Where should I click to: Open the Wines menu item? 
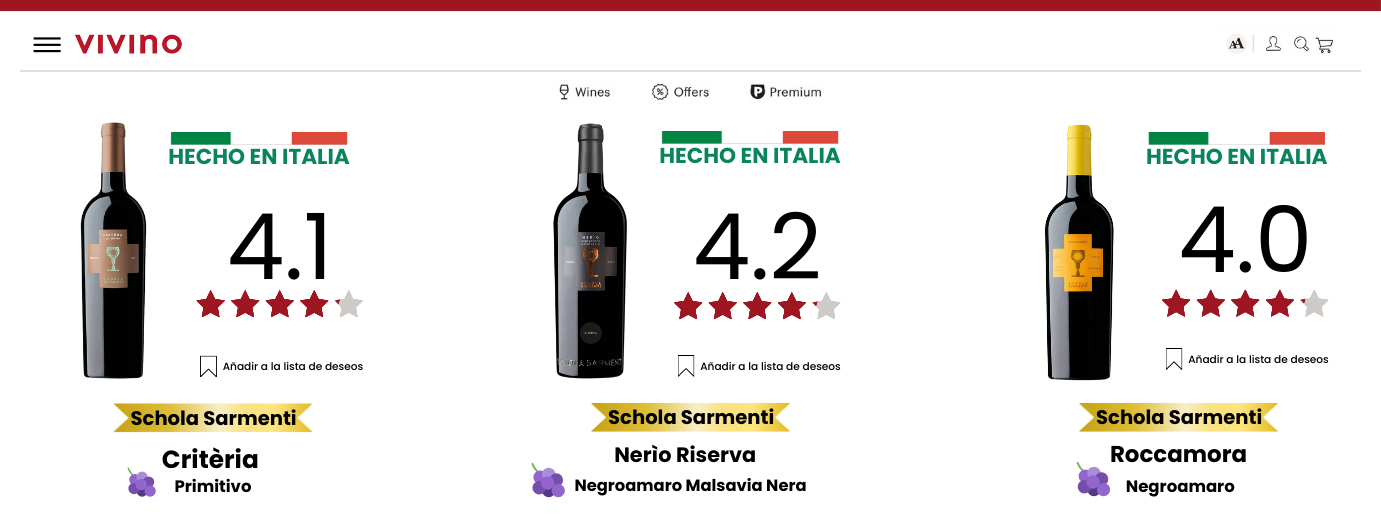click(x=584, y=92)
